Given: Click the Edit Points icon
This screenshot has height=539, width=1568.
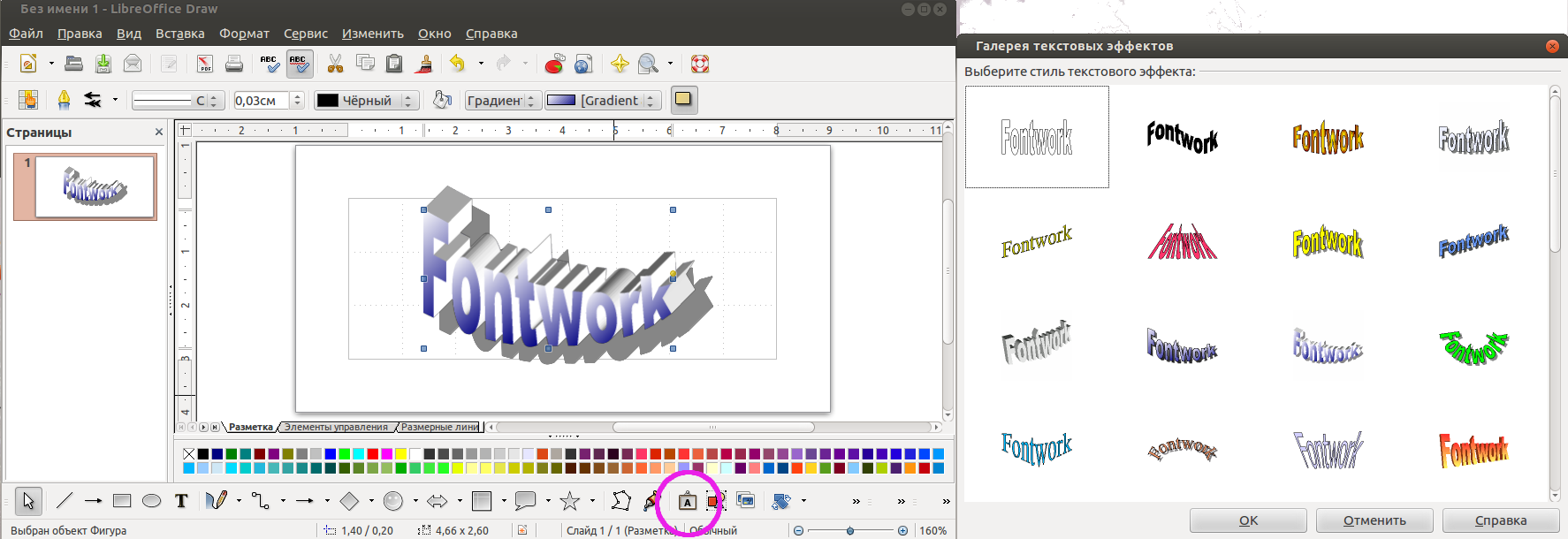Looking at the screenshot, I should point(621,501).
